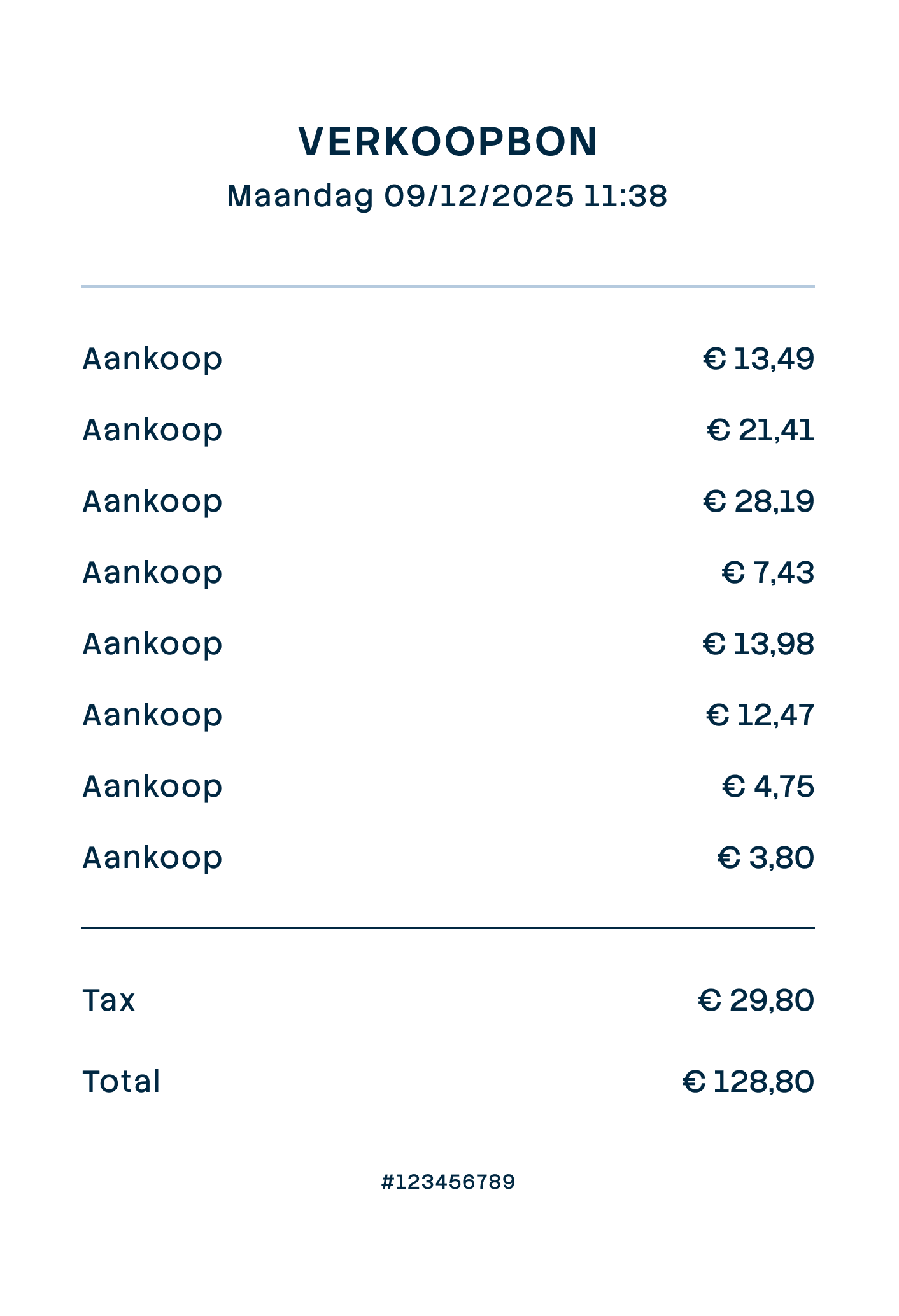This screenshot has width=899, height=1316.
Task: Click the Aankoop label beside € 7,43
Action: pyautogui.click(x=152, y=573)
